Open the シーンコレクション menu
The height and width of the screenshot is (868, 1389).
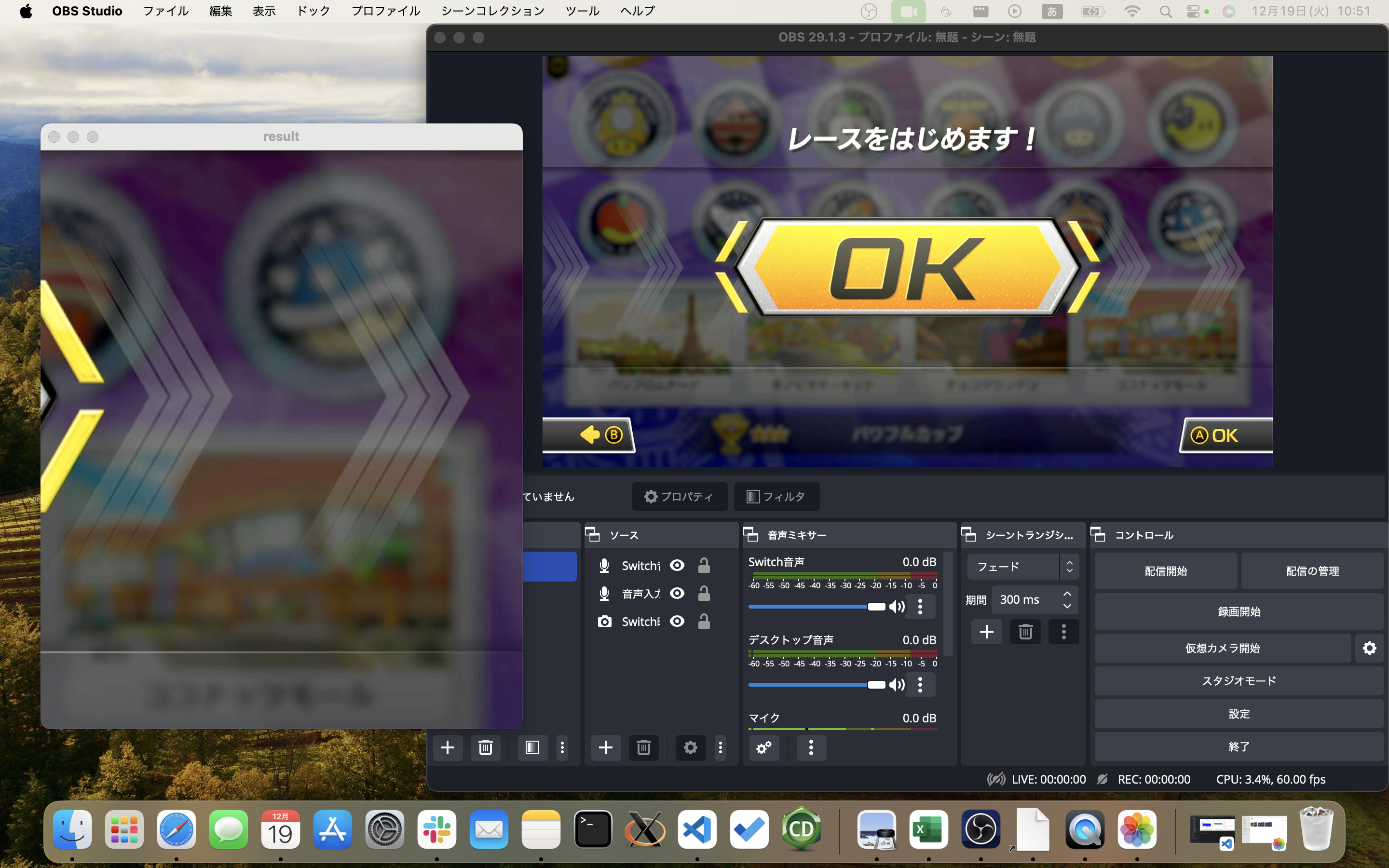click(492, 11)
